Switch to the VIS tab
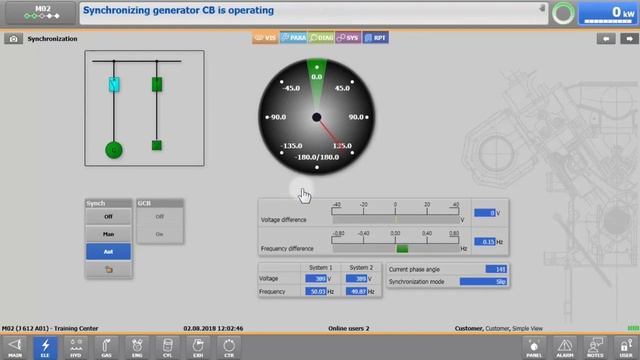The image size is (640, 360). [265, 38]
